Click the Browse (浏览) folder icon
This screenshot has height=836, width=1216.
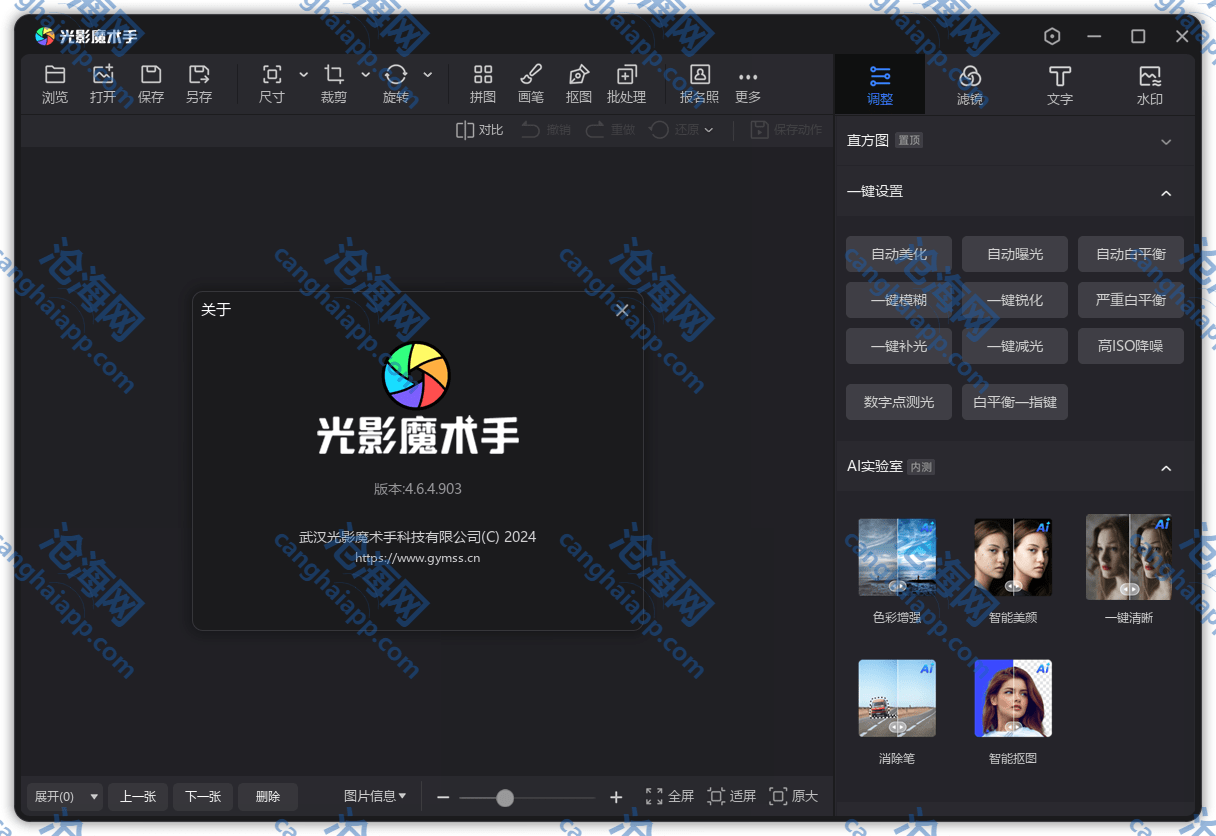[x=55, y=75]
